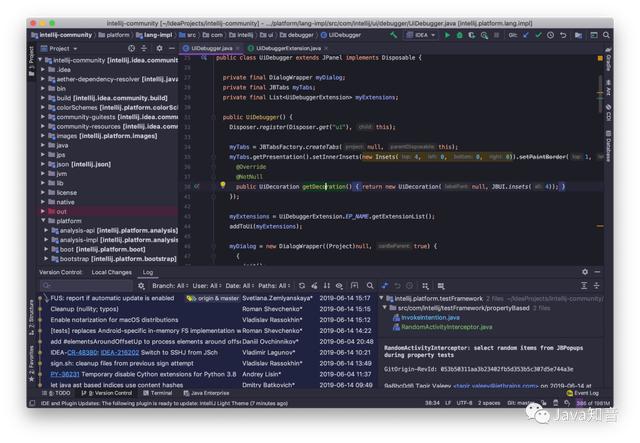Open the Terminal tool window tab
Viewport: 640px width, 443px height.
point(158,393)
